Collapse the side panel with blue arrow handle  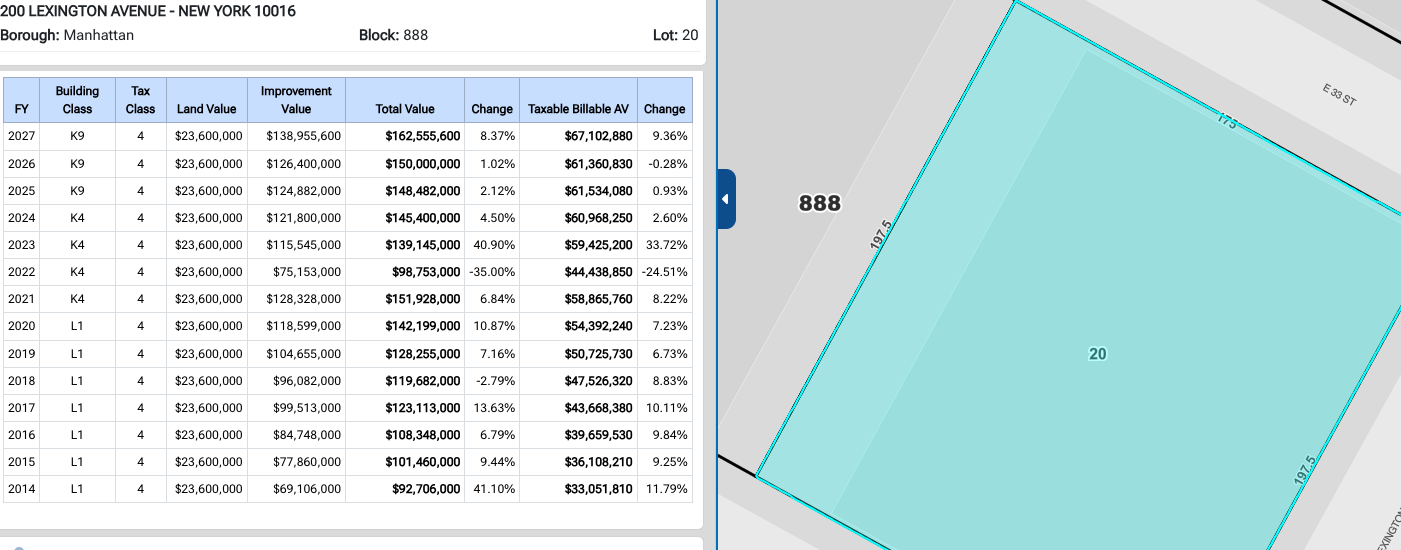click(726, 199)
